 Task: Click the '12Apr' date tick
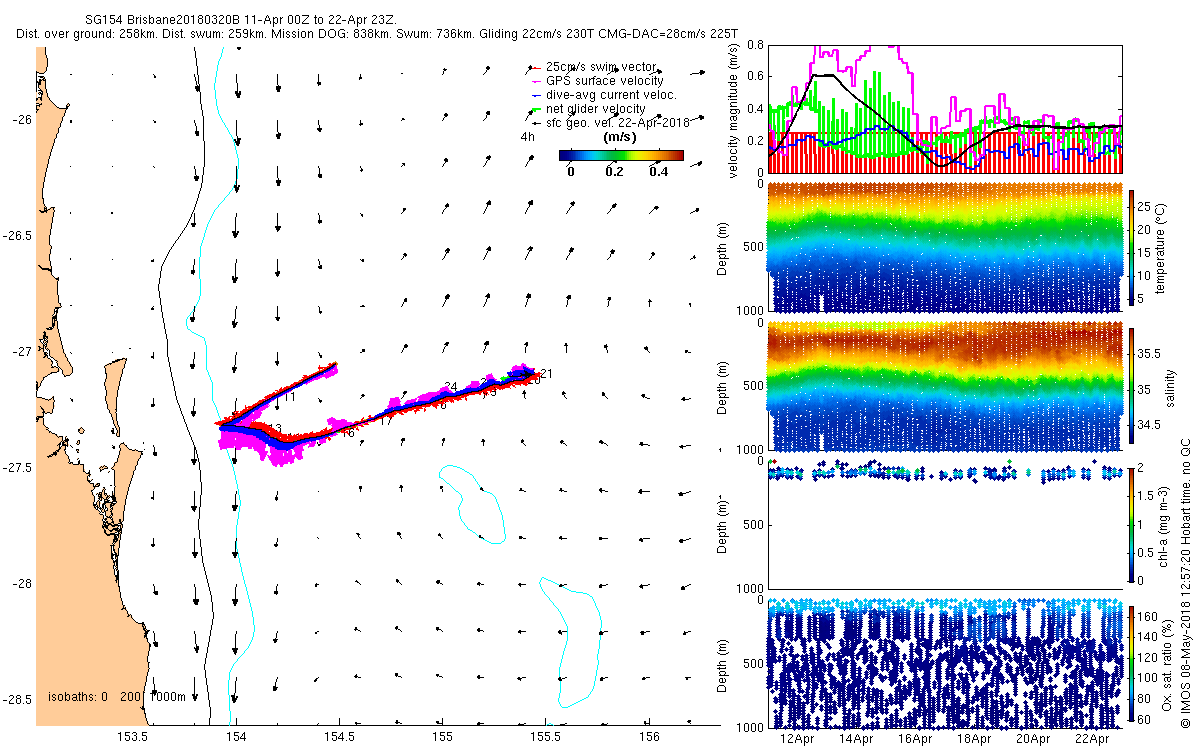point(798,740)
